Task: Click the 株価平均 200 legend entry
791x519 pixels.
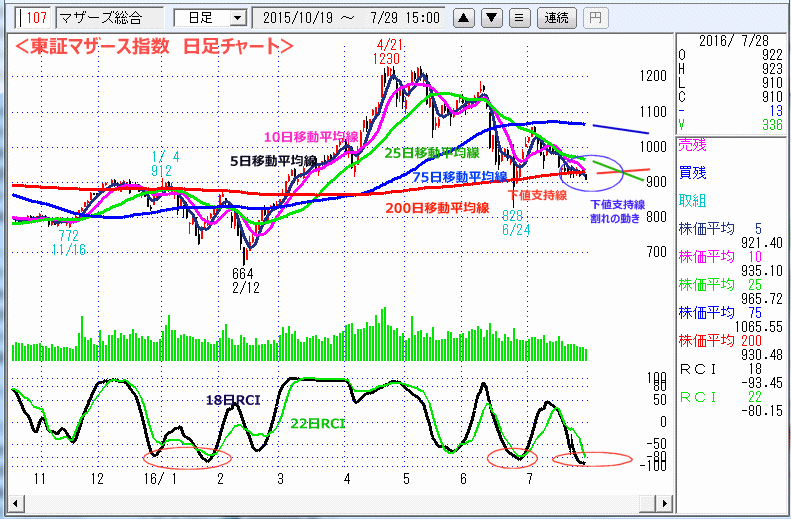Action: pos(720,340)
